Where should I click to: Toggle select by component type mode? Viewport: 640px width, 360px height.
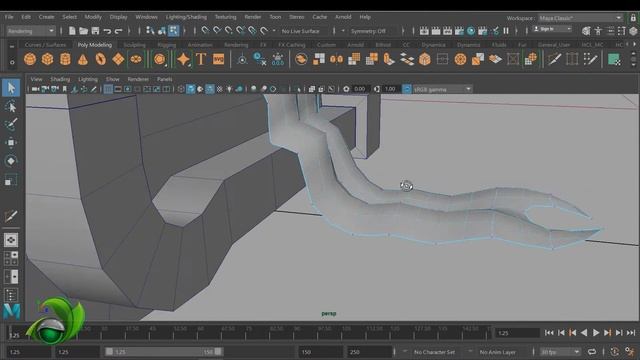pyautogui.click(x=173, y=31)
